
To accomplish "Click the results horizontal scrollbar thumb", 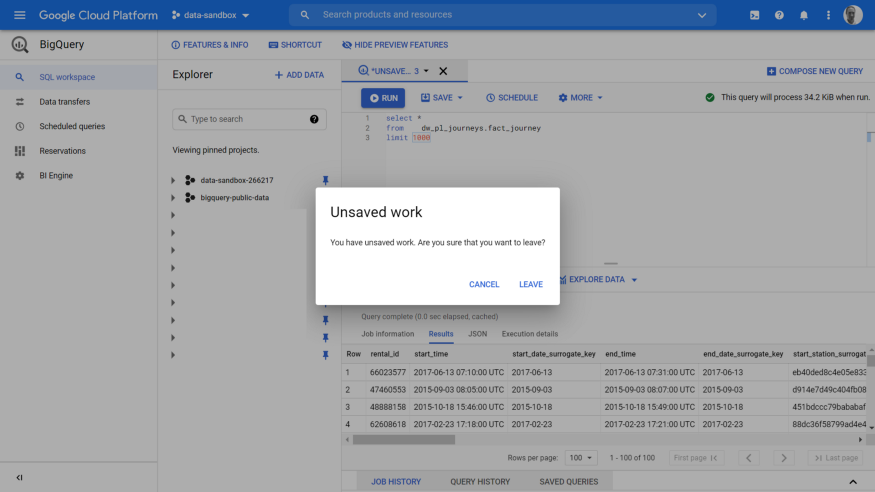I will click(x=403, y=440).
